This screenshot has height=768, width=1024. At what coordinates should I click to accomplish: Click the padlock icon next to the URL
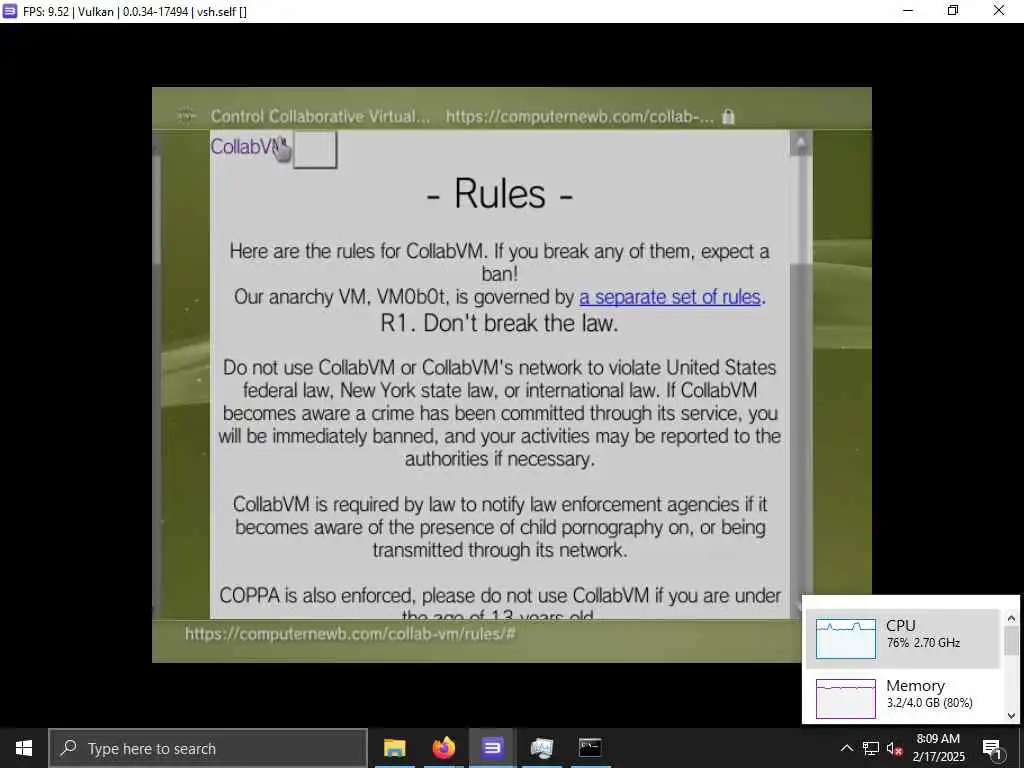click(728, 116)
